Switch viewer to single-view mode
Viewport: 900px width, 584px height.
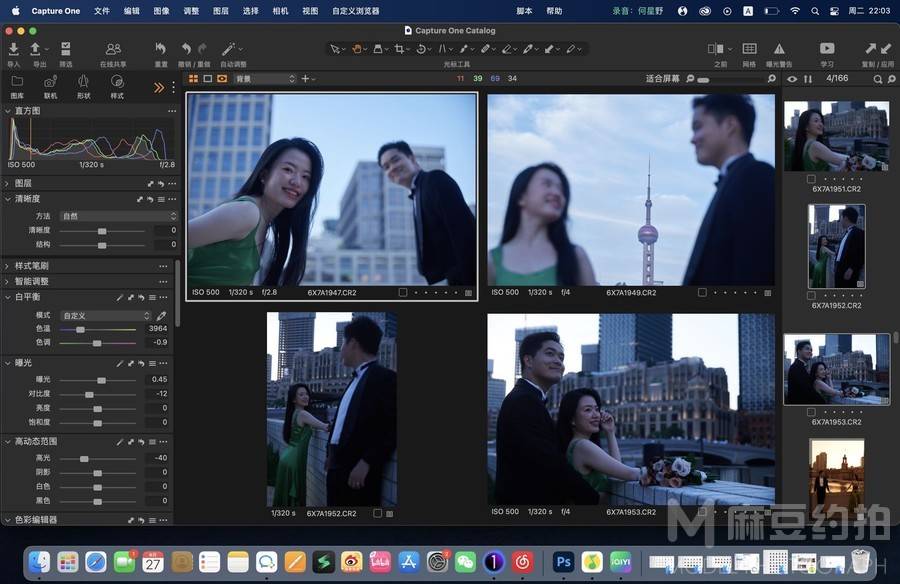click(x=208, y=79)
